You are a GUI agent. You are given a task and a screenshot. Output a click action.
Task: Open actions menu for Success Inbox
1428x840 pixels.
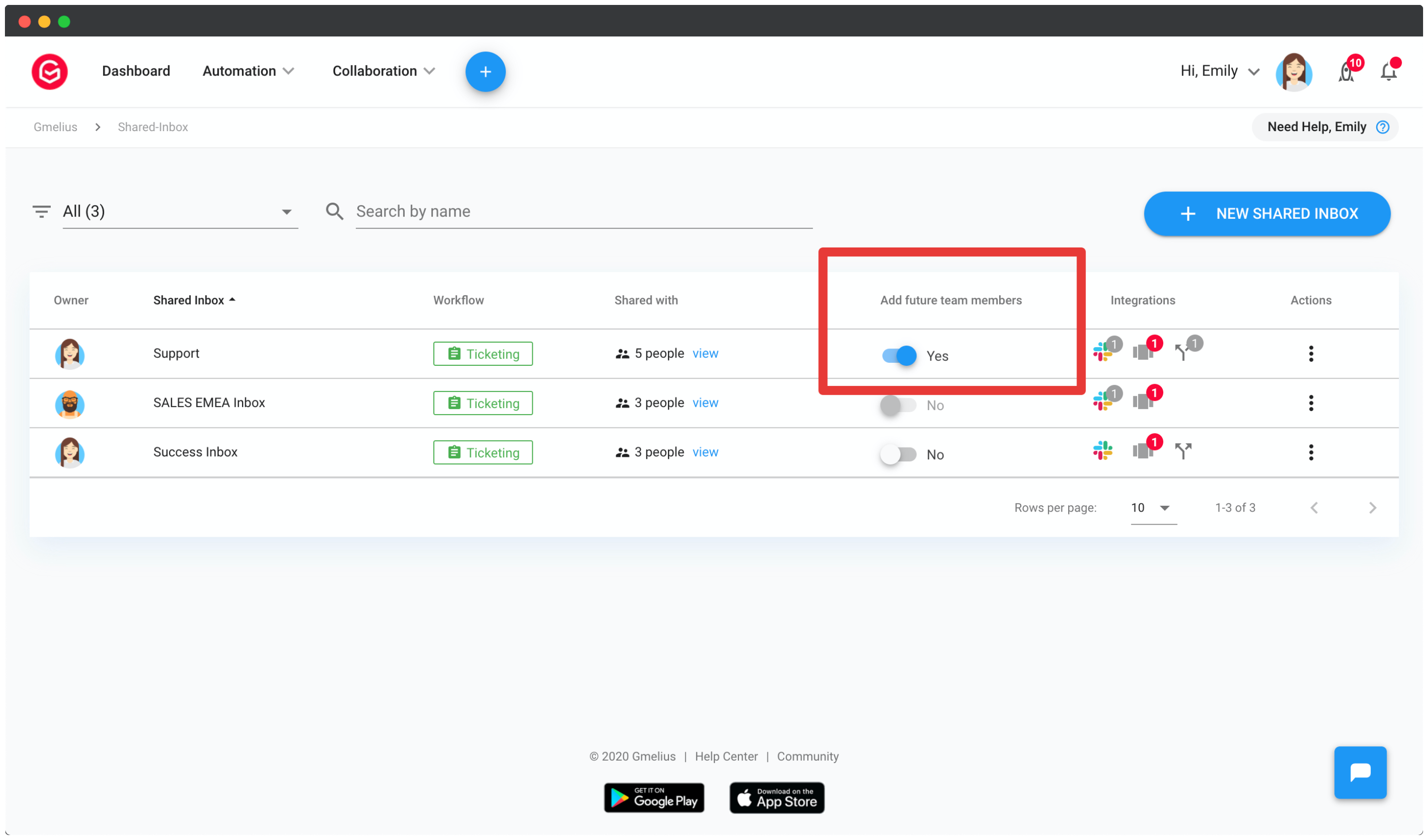coord(1311,453)
